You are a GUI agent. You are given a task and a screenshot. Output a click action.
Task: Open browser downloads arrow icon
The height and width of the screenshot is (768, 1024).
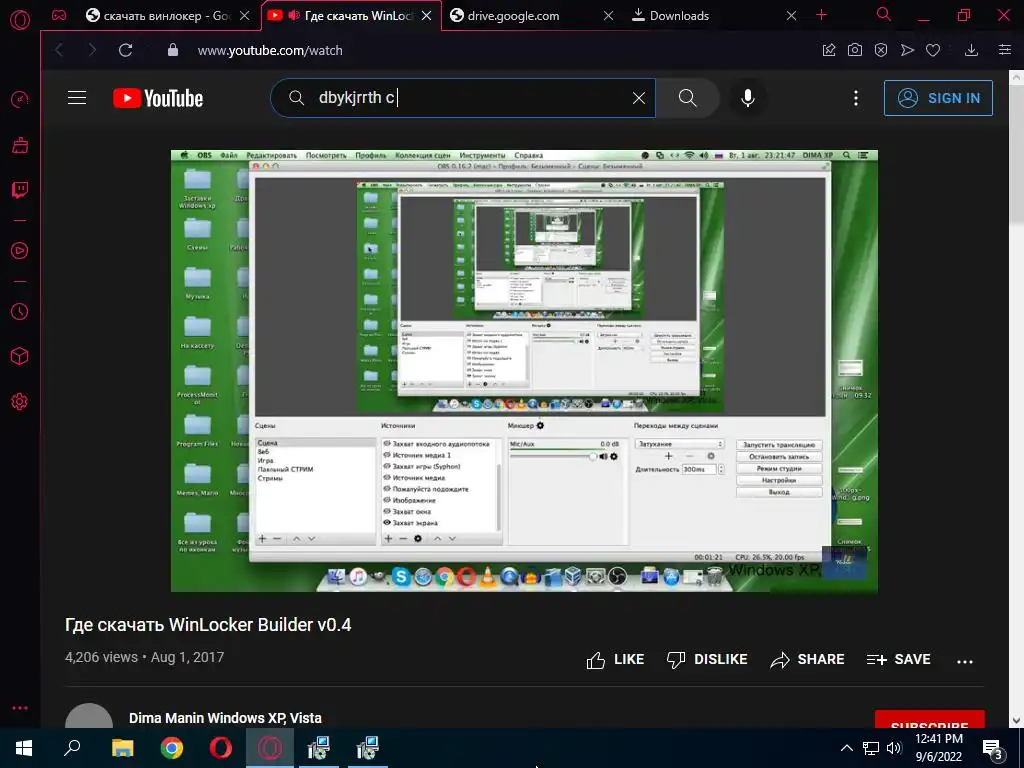tap(972, 50)
